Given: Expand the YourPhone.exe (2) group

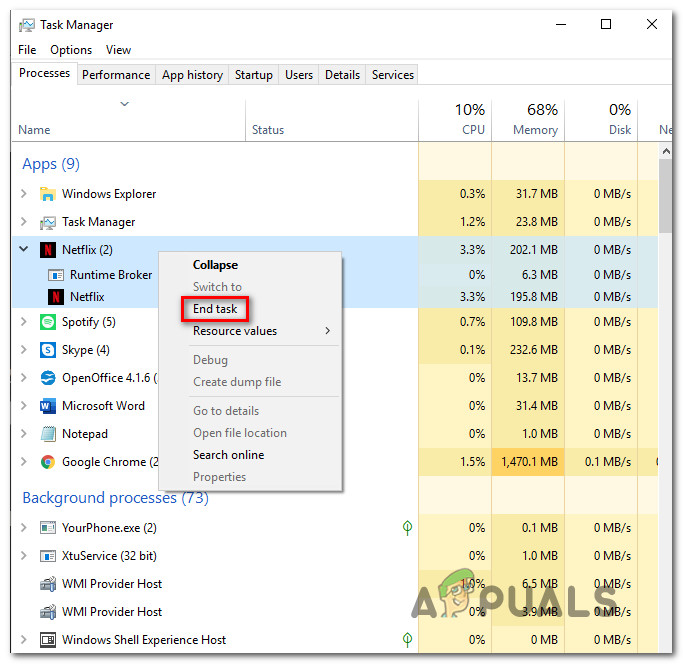Looking at the screenshot, I should (24, 528).
